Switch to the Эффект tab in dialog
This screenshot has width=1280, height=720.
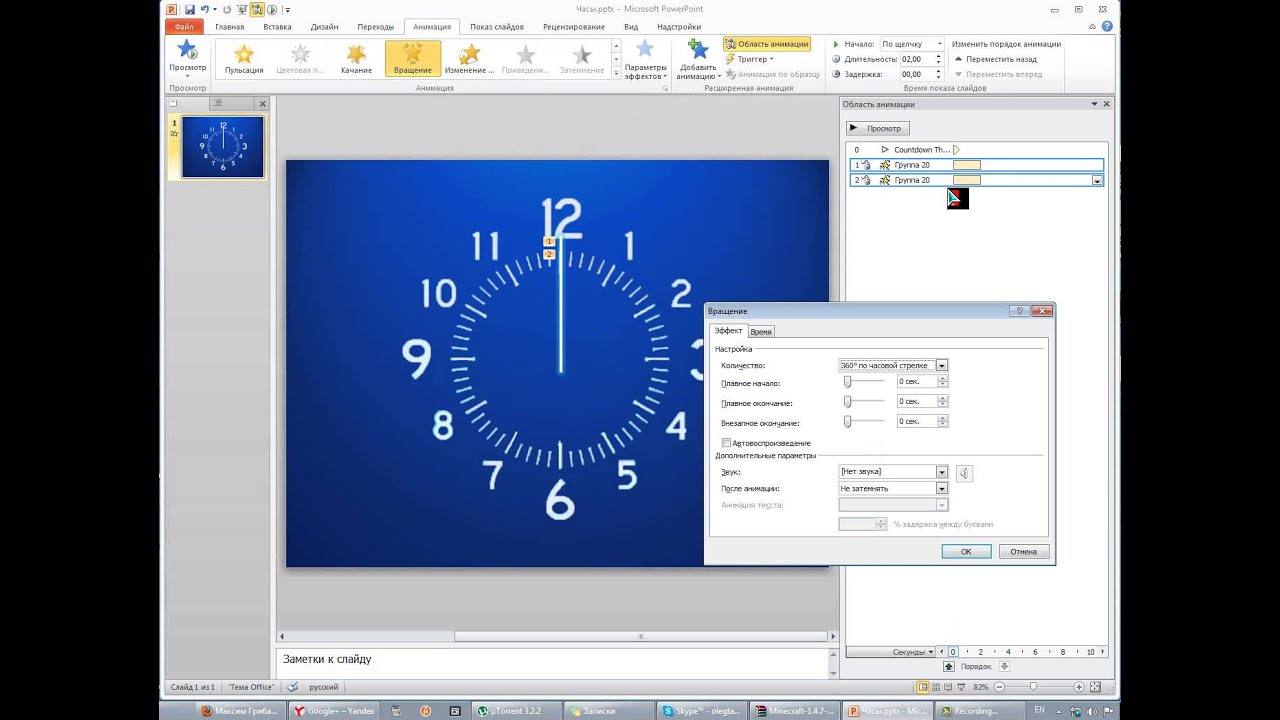pyautogui.click(x=728, y=331)
